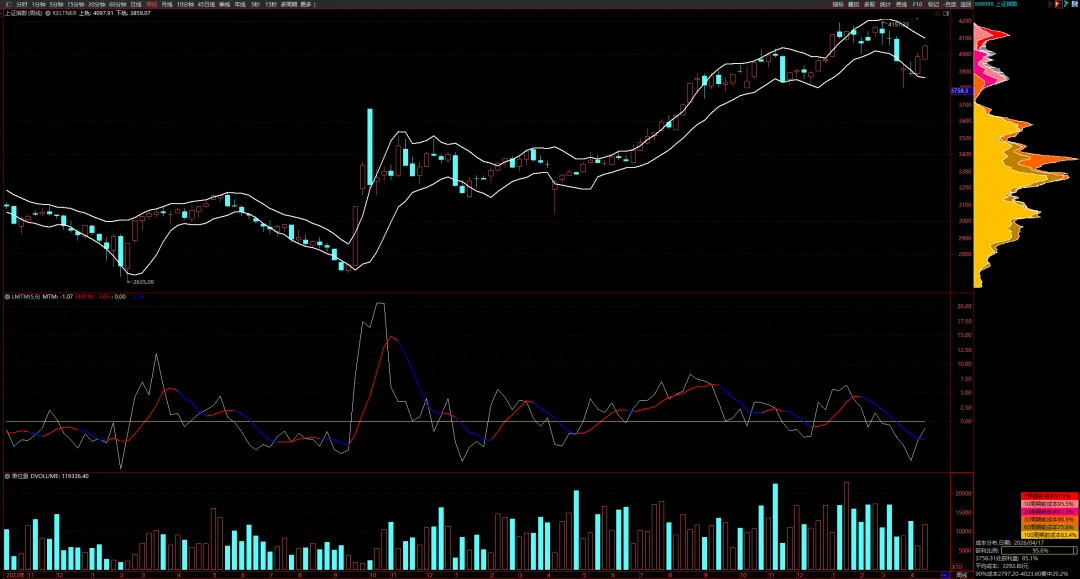Select the orange 30周期前成本 legend swatch
This screenshot has width=1080, height=579.
[1050, 519]
